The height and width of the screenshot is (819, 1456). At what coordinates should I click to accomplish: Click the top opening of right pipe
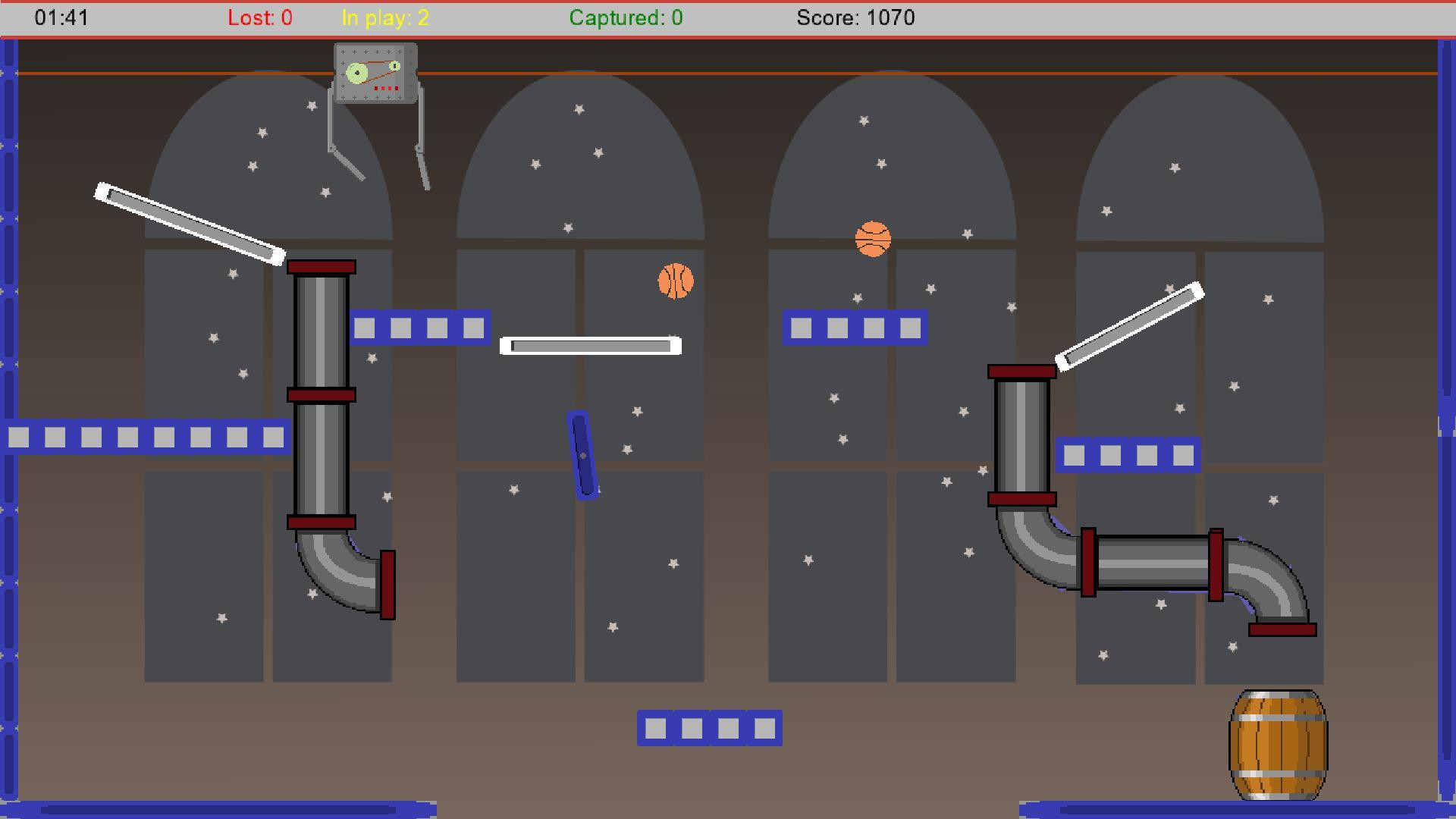click(x=1022, y=372)
